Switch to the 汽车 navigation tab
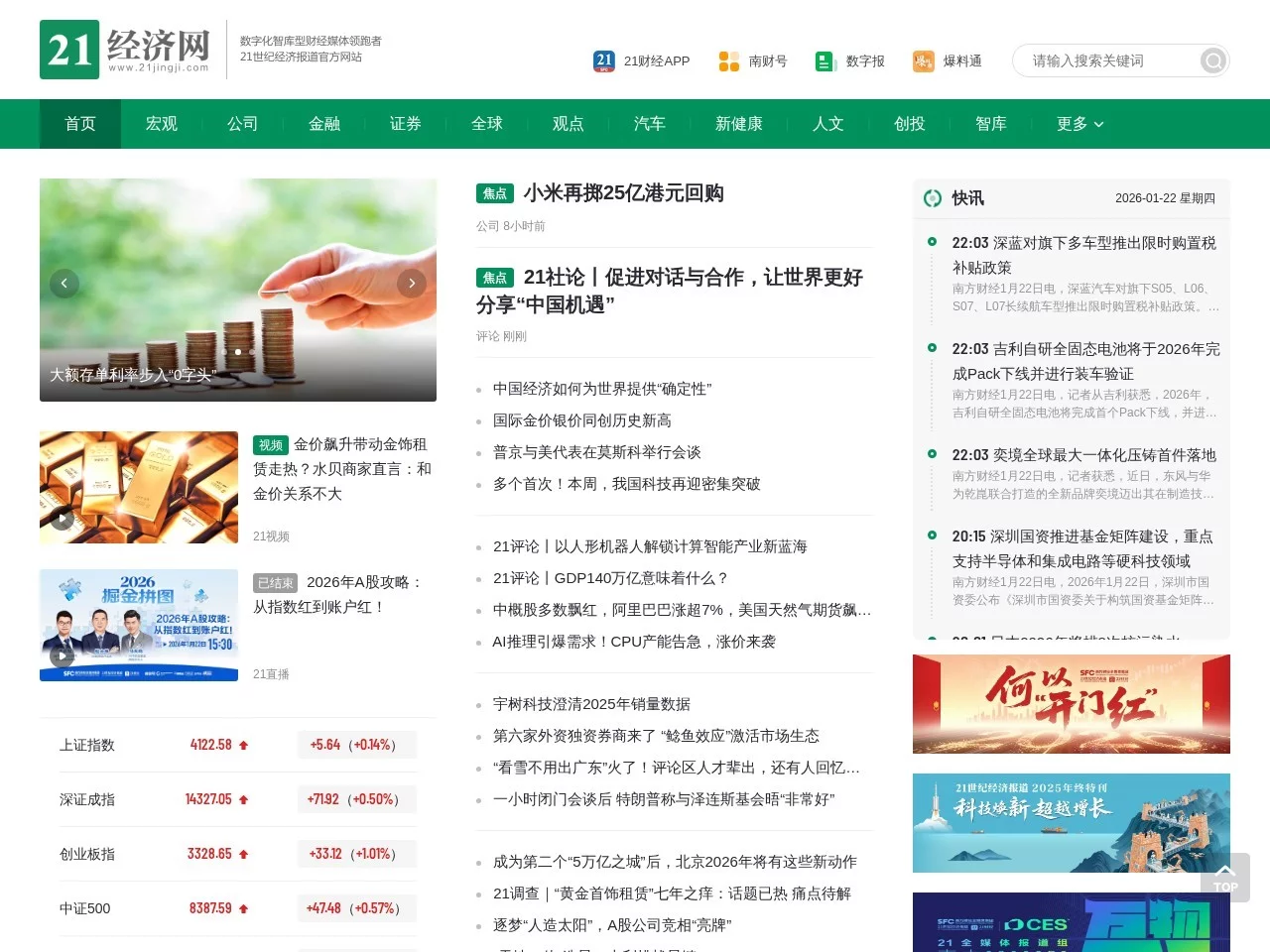 point(649,124)
